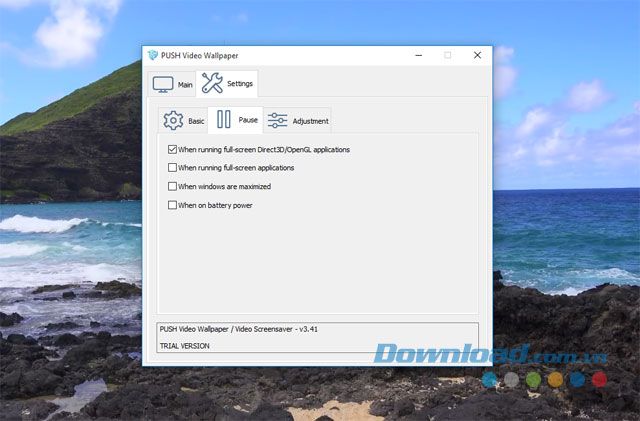The height and width of the screenshot is (421, 640).
Task: Click the pause bars icon
Action: point(223,120)
